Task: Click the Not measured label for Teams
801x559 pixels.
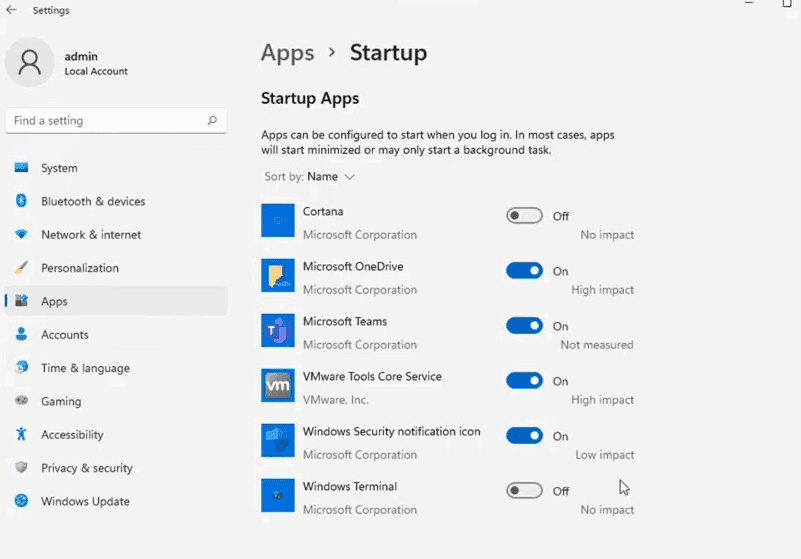Action: coord(597,344)
